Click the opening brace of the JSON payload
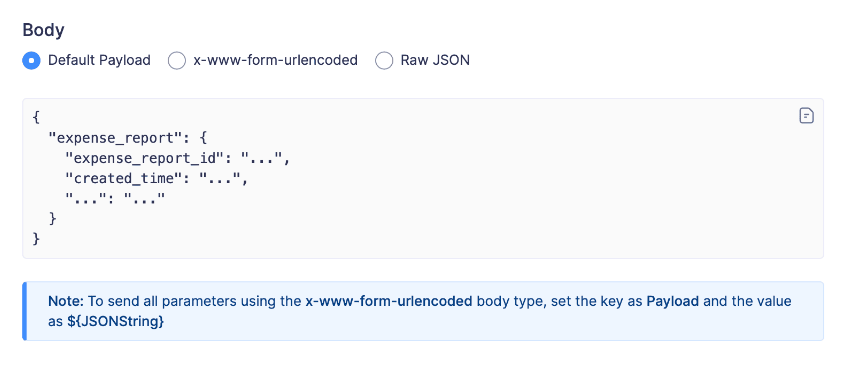The image size is (862, 372). [x=36, y=118]
